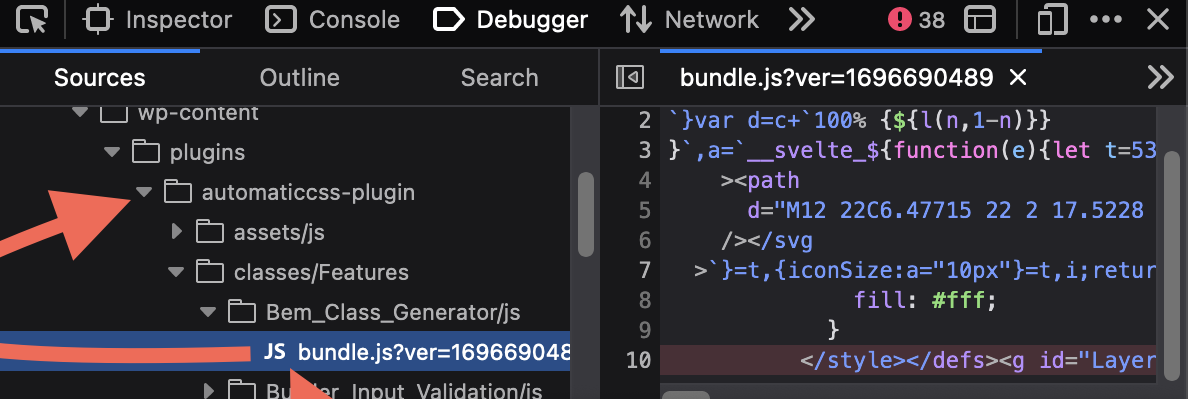The height and width of the screenshot is (399, 1188).
Task: Open the devtools three-dot menu
Action: point(1105,20)
